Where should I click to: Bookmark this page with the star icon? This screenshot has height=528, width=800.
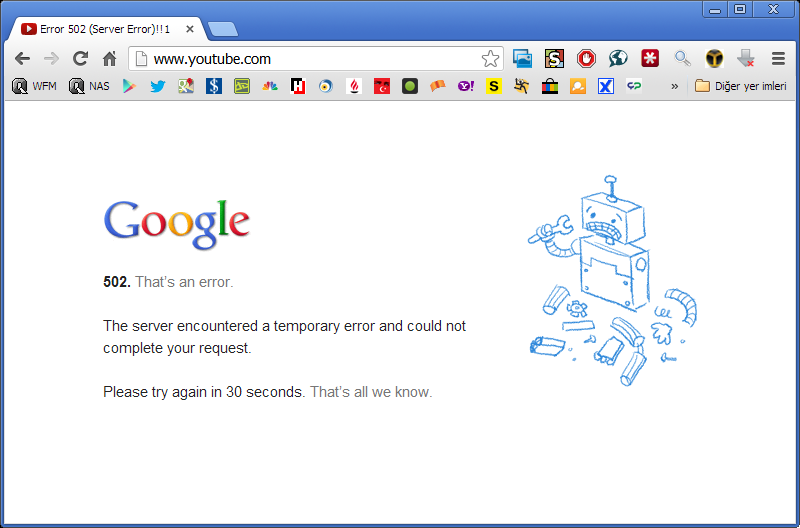pos(490,59)
